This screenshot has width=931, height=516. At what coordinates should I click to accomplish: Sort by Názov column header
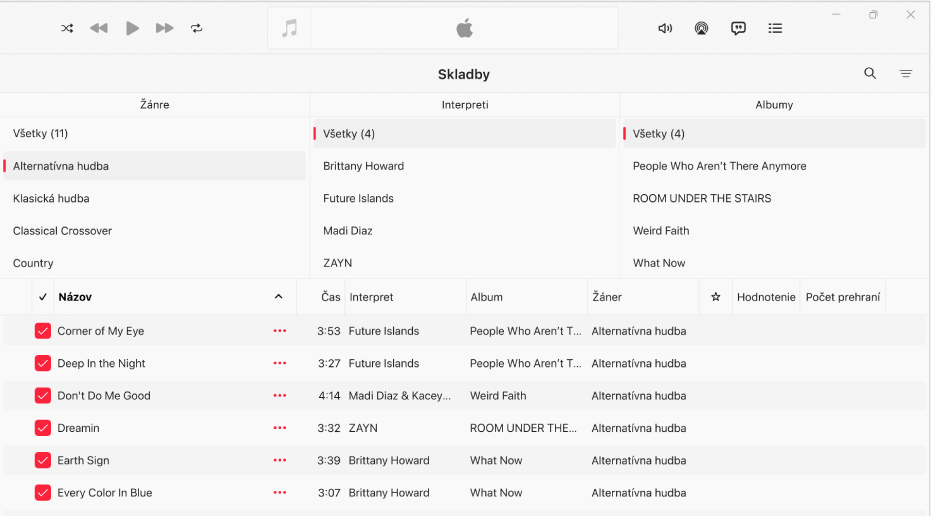tap(75, 297)
